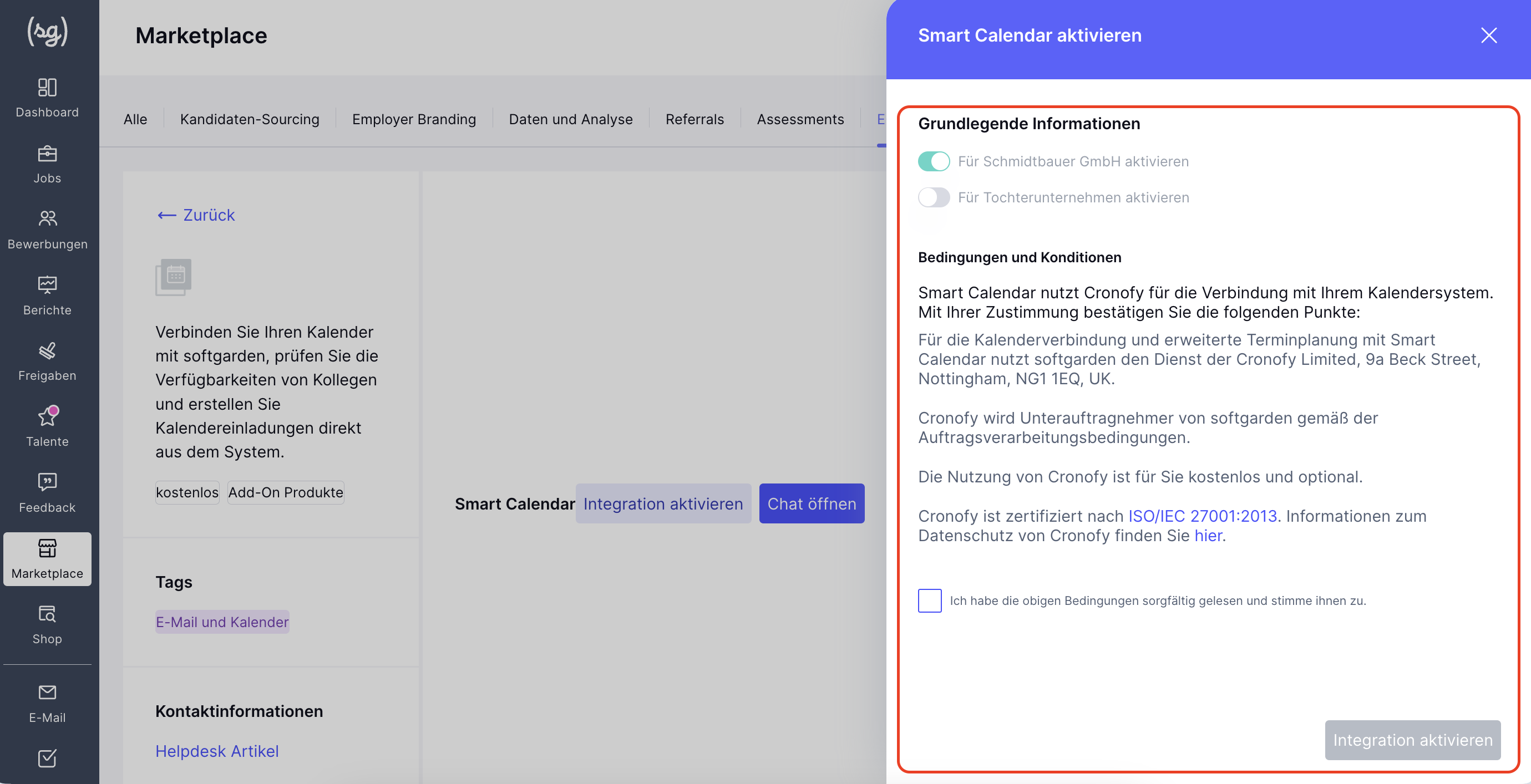Click the Kontaktinformationen heading

239,711
